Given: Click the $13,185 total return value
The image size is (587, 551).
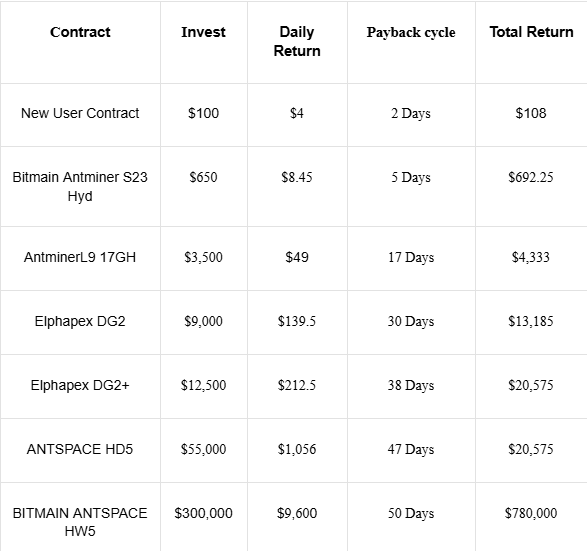Looking at the screenshot, I should [x=531, y=322].
